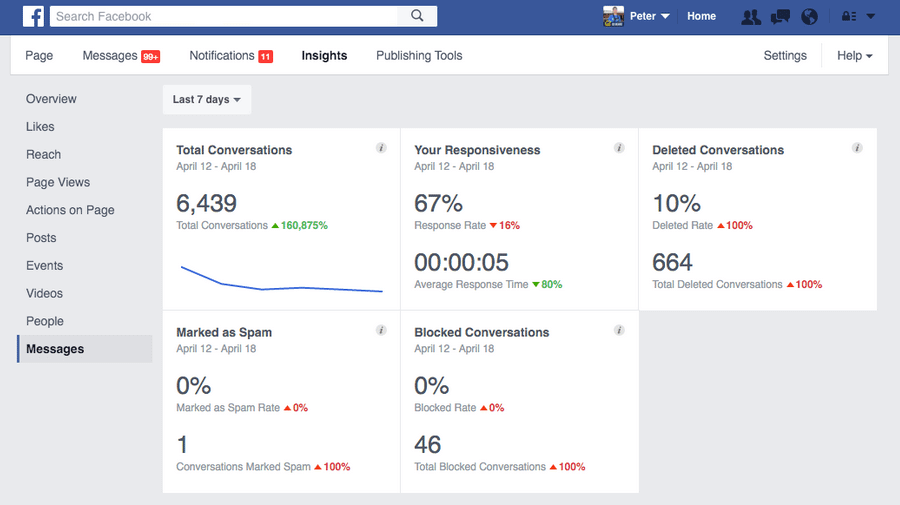
Task: Expand the Help dropdown menu
Action: click(855, 56)
